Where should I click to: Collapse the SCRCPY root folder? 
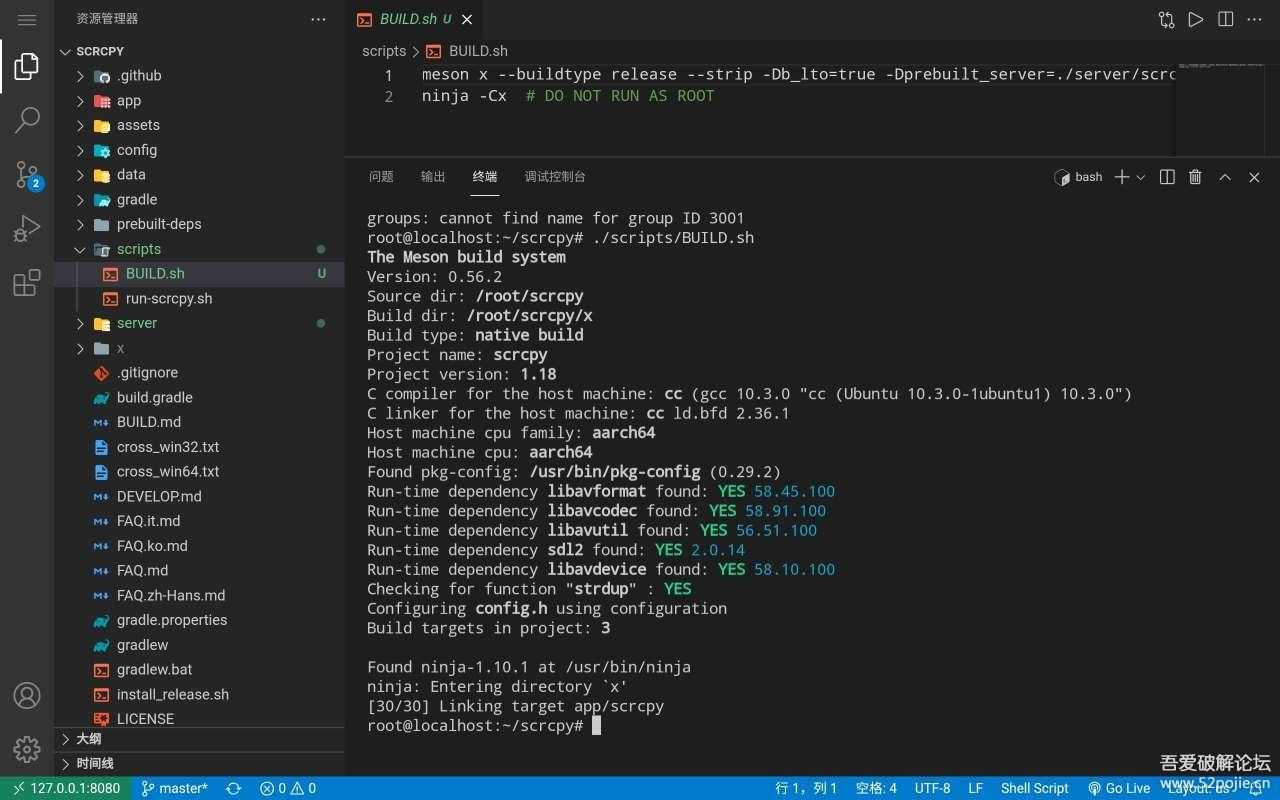tap(200, 51)
